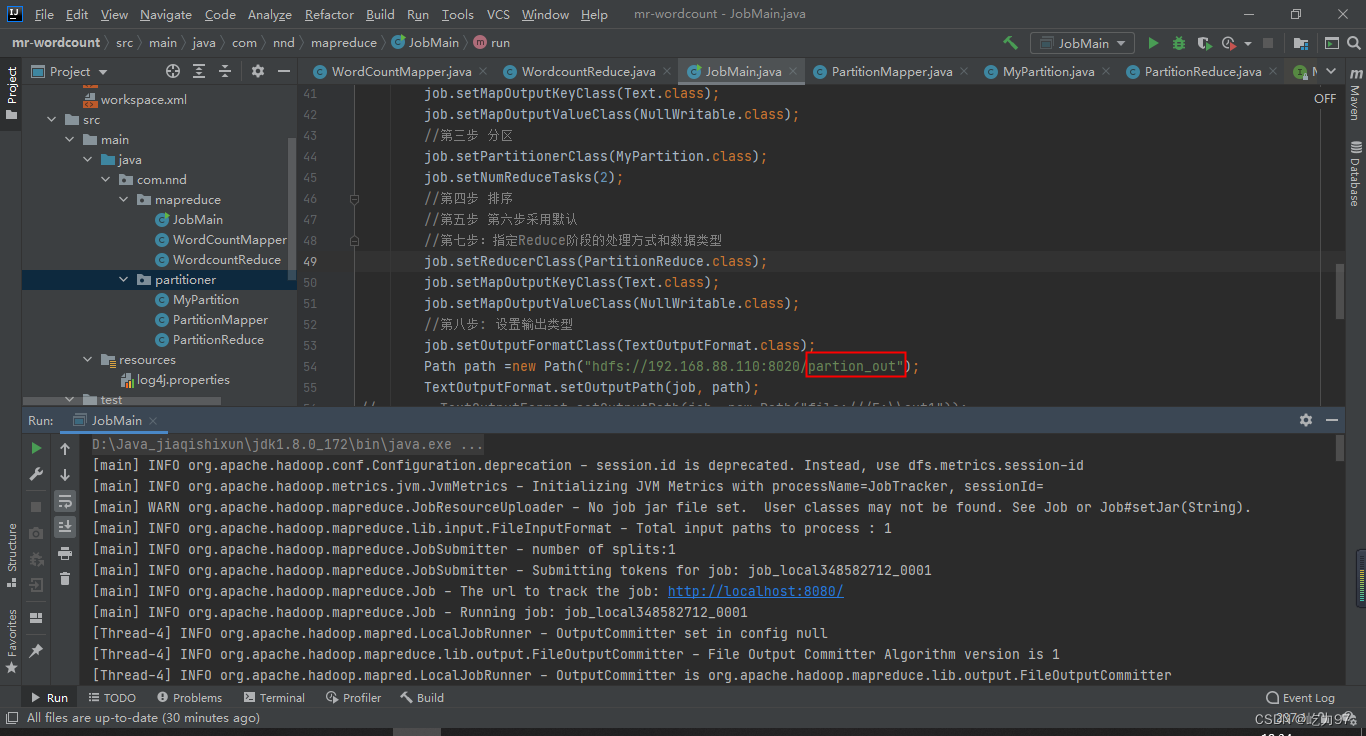Screen dimensions: 1366x736
Task: Click workspace.xml in project tree
Action: [x=143, y=99]
